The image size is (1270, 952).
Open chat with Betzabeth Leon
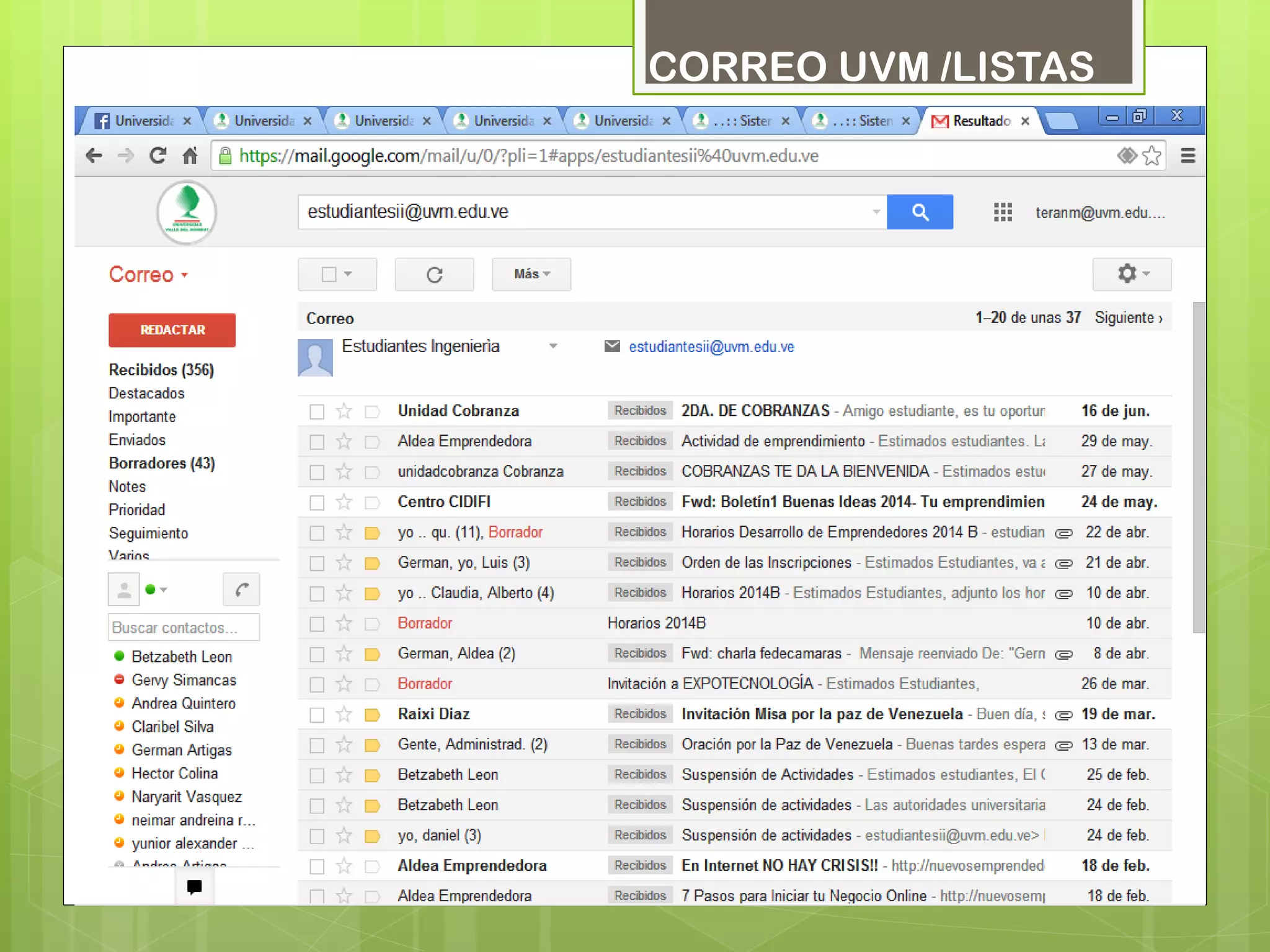182,657
